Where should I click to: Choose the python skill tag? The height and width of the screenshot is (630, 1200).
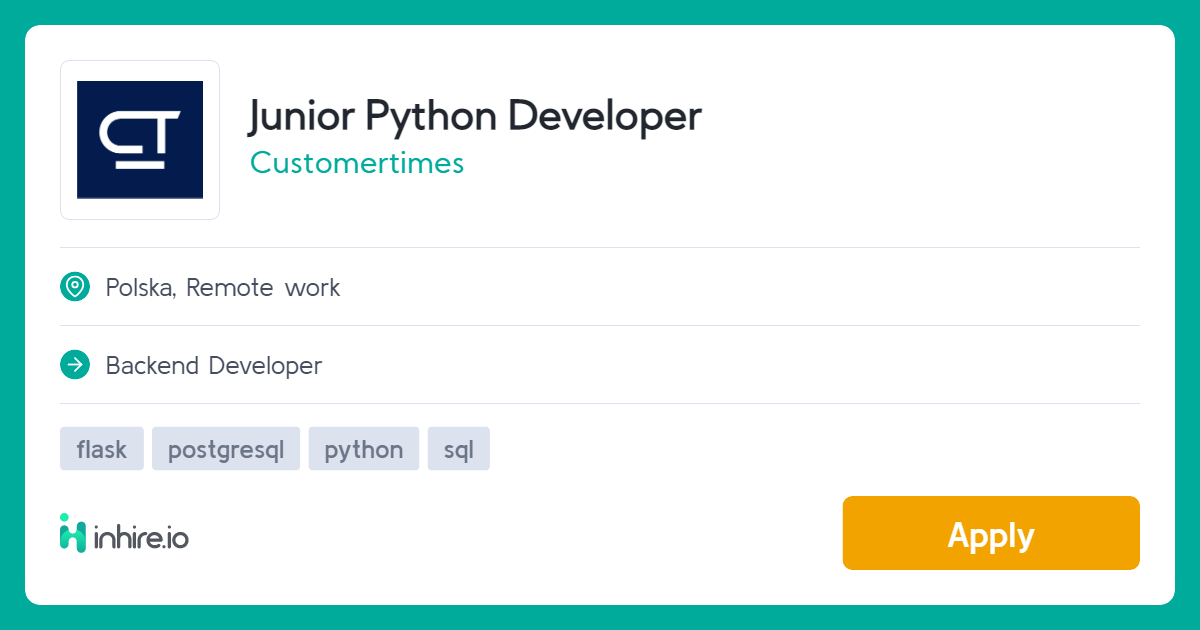pyautogui.click(x=364, y=449)
